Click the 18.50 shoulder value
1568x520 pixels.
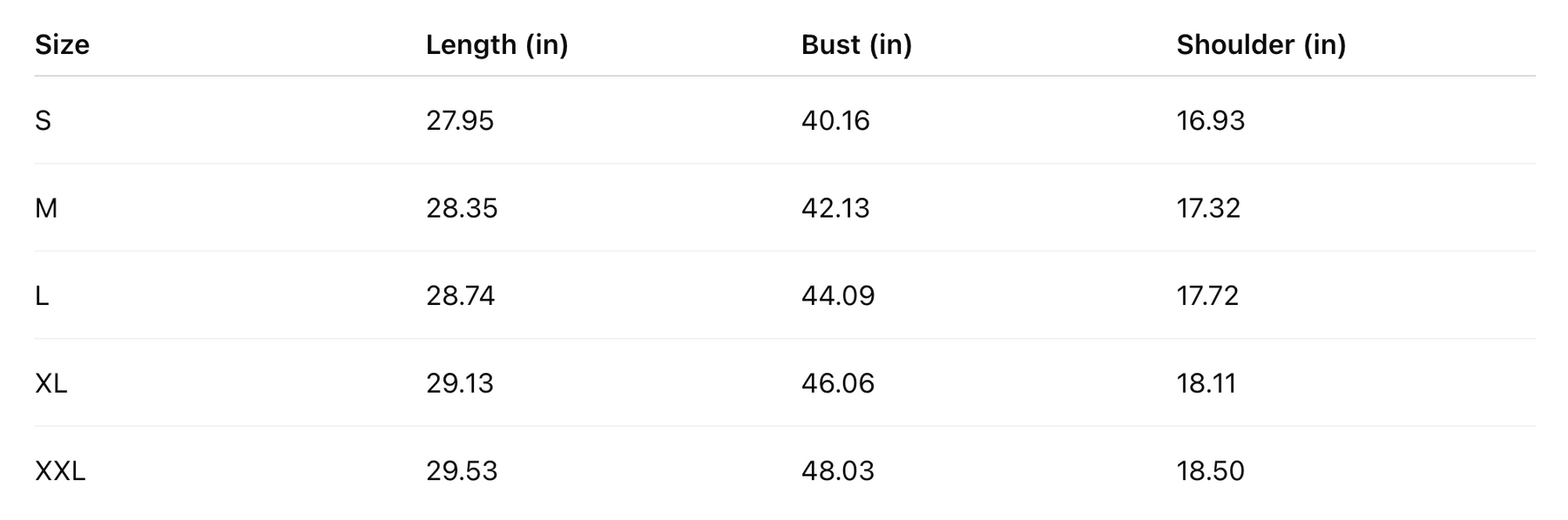[x=1210, y=471]
